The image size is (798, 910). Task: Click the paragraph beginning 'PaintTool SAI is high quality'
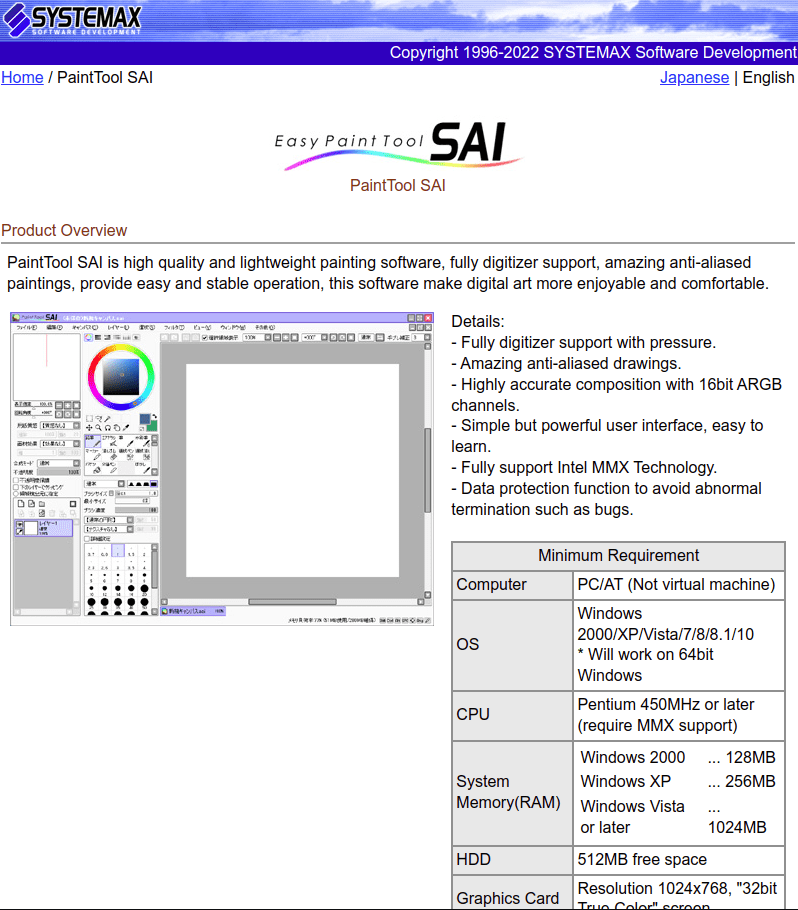[388, 273]
